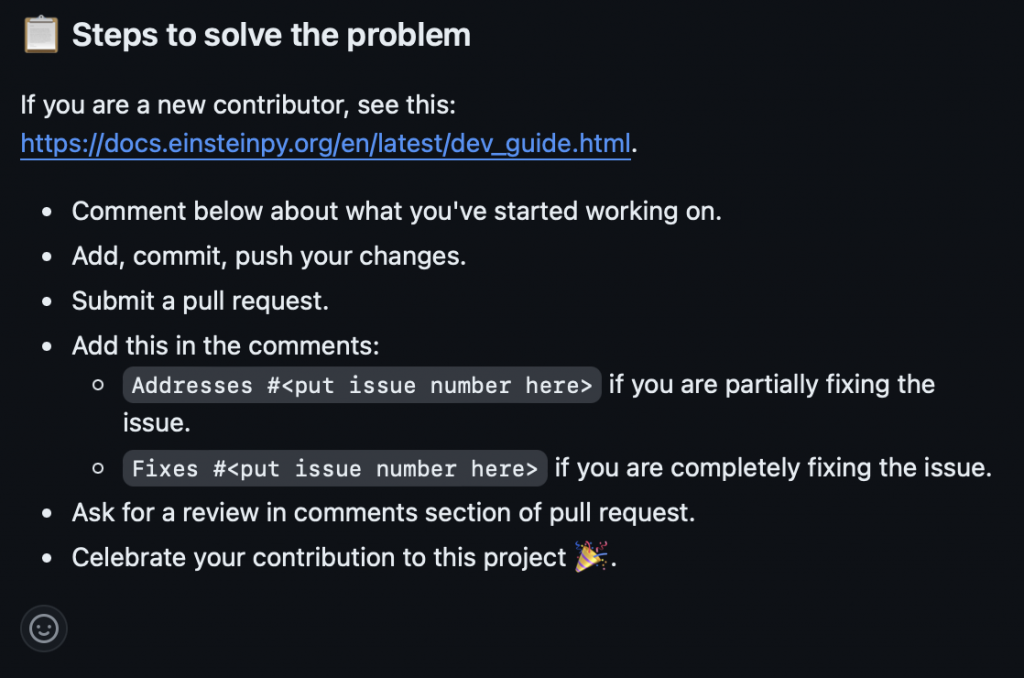Click the "Celebrate your contribution to this project" text
The height and width of the screenshot is (678, 1024).
tap(319, 557)
